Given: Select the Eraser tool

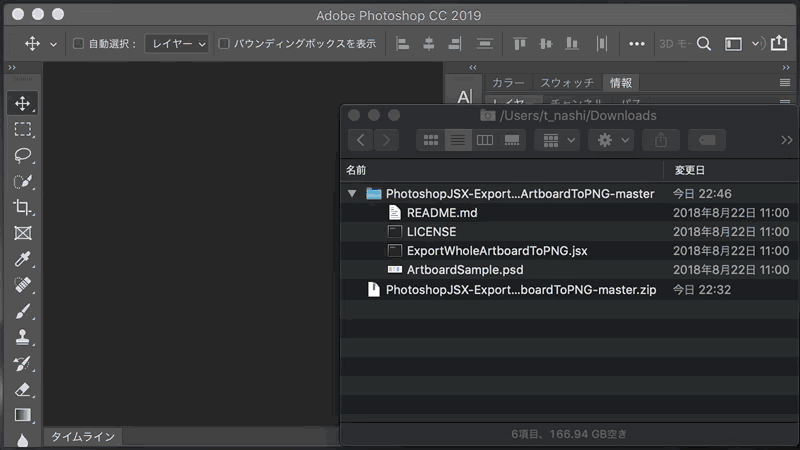Looking at the screenshot, I should [22, 389].
